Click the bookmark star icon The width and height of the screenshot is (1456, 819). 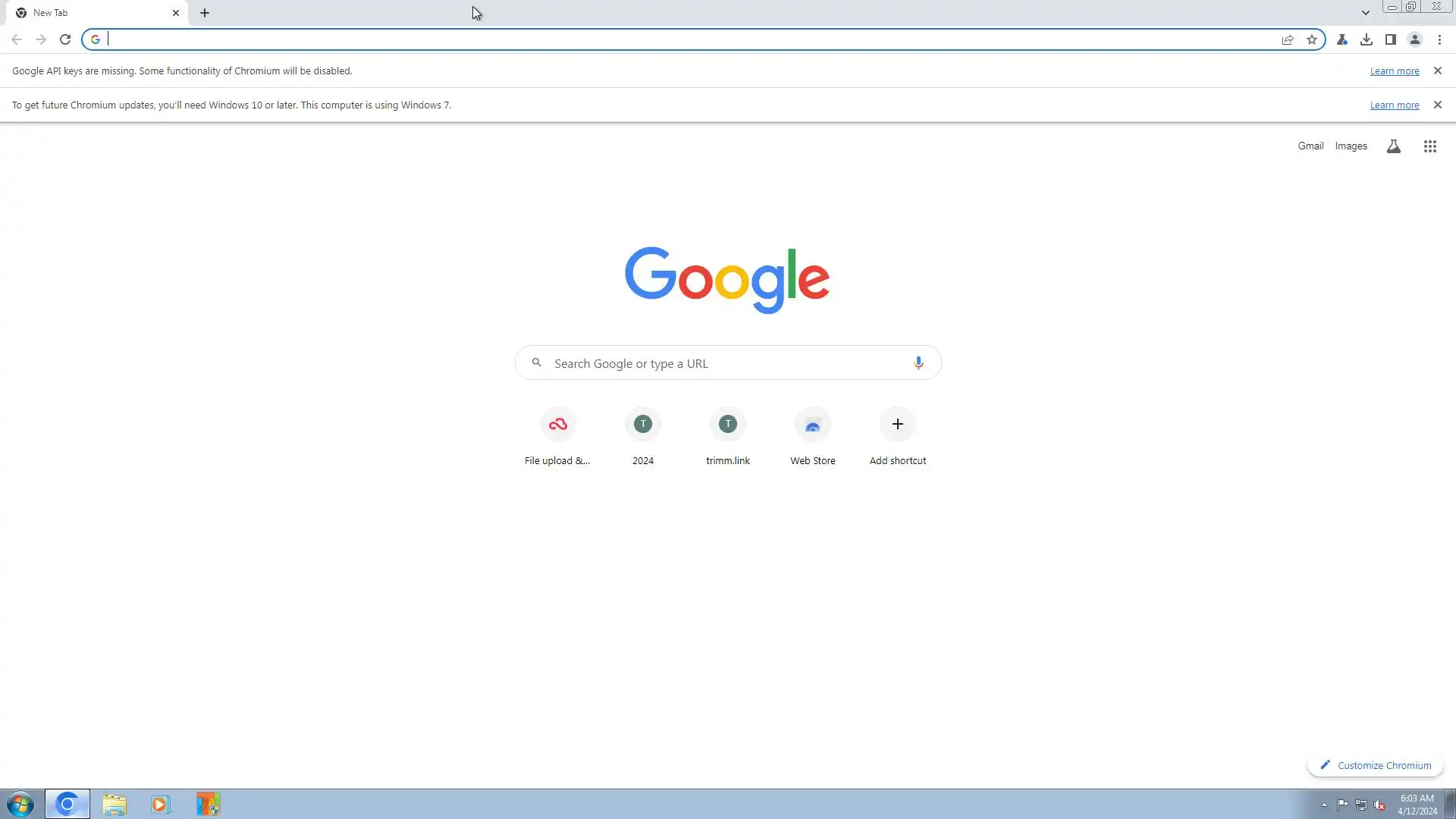[1312, 39]
